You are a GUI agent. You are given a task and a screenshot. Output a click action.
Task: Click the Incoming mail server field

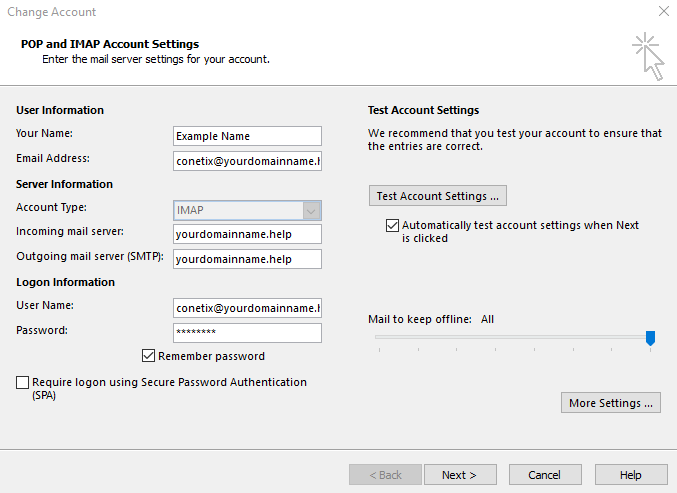click(x=247, y=234)
